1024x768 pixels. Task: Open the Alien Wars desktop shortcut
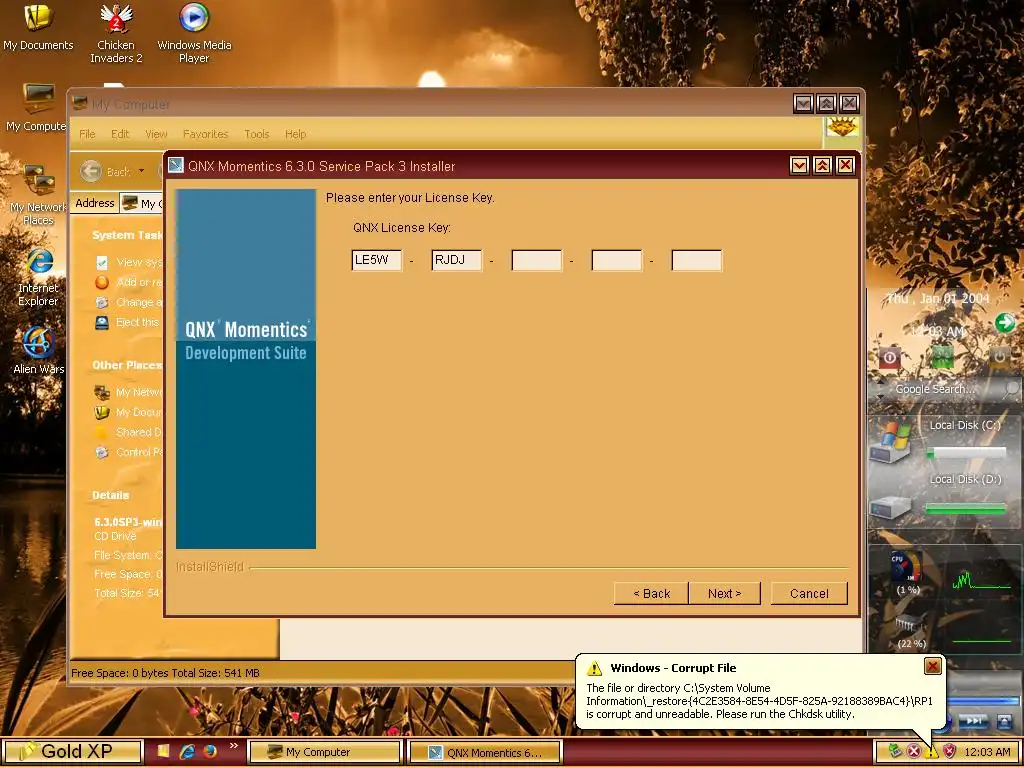click(39, 350)
